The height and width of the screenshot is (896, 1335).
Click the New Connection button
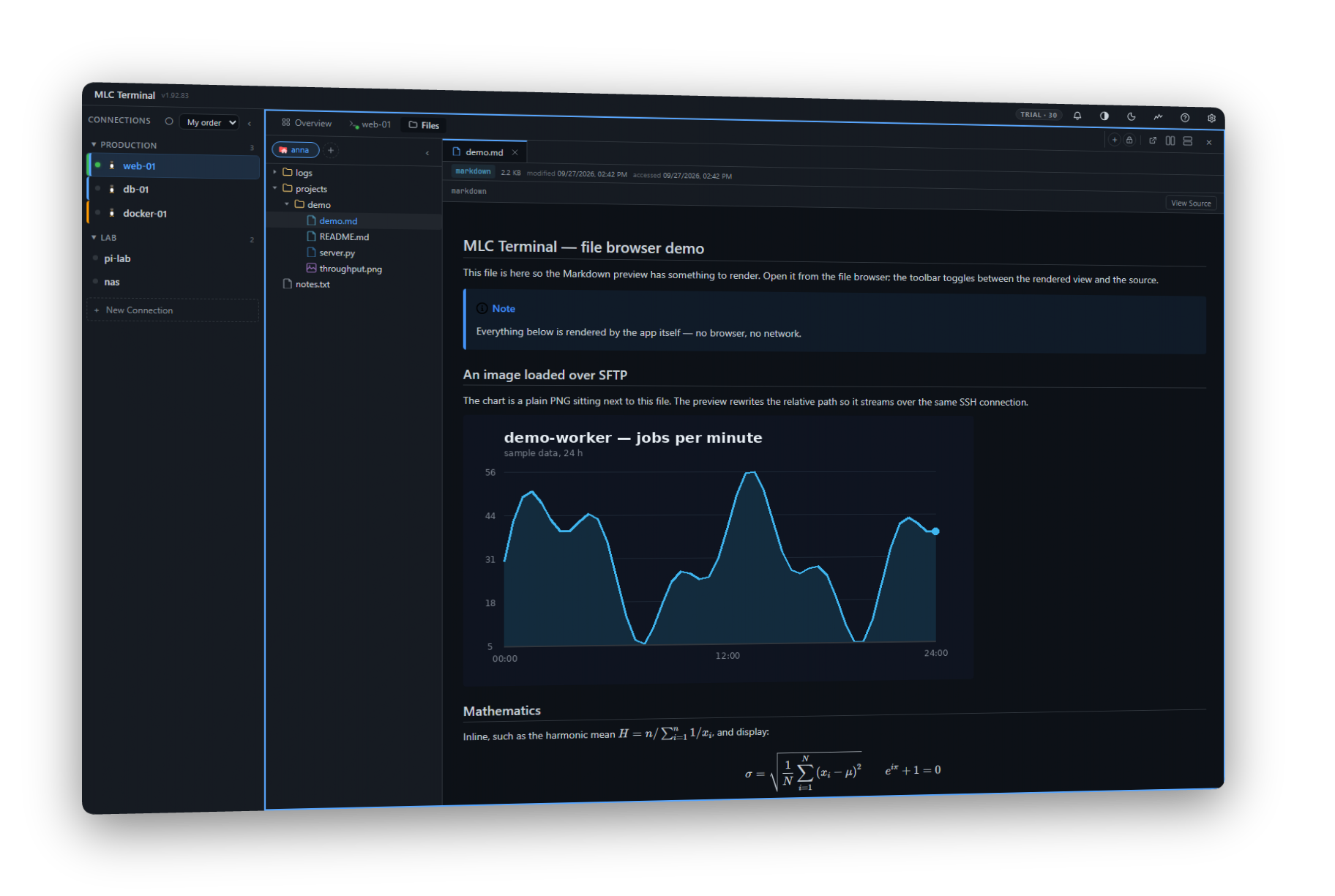coord(173,310)
